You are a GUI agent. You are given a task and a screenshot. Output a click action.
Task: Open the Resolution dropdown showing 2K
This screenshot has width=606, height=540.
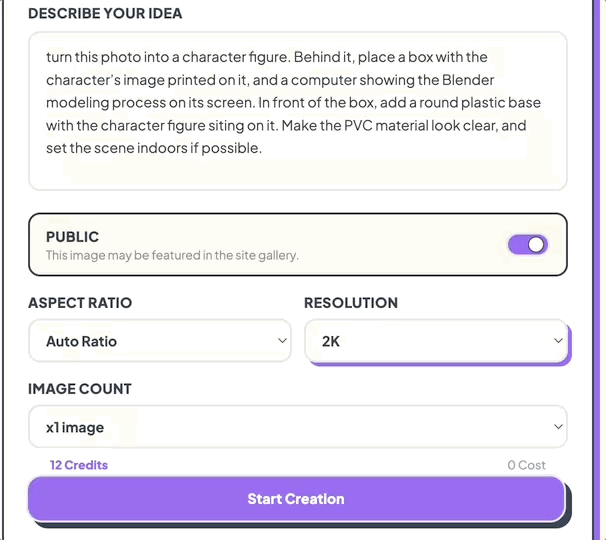[435, 341]
